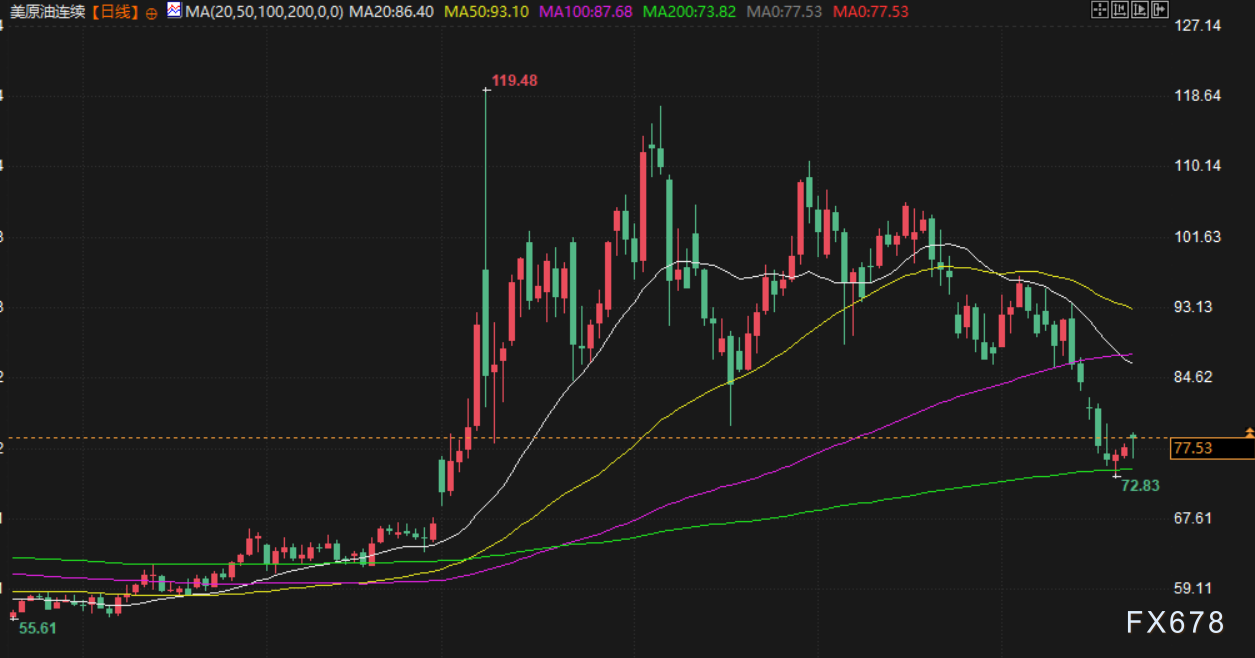Click the orange plus circle next to 日线
This screenshot has width=1255, height=658.
point(151,12)
